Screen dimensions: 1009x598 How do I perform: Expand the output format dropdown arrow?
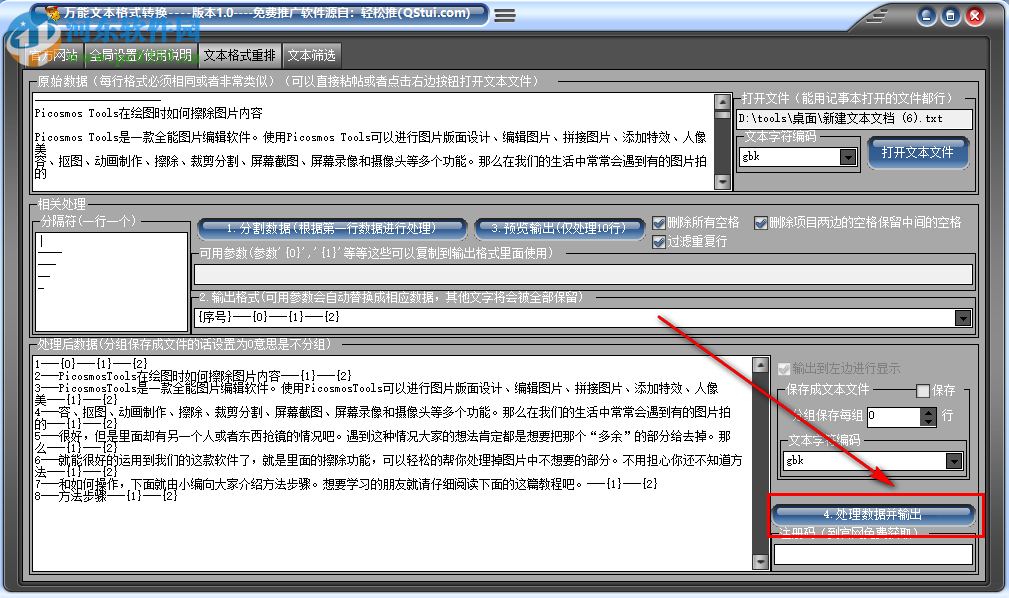963,318
